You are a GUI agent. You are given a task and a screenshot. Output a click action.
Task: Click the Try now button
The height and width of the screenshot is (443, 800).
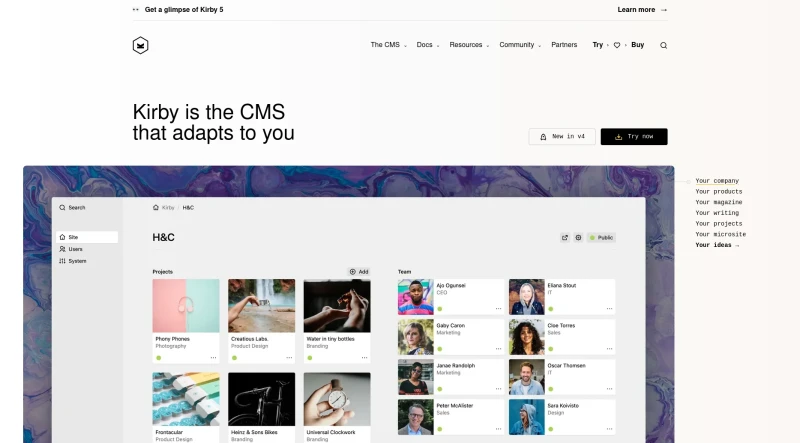pos(634,137)
